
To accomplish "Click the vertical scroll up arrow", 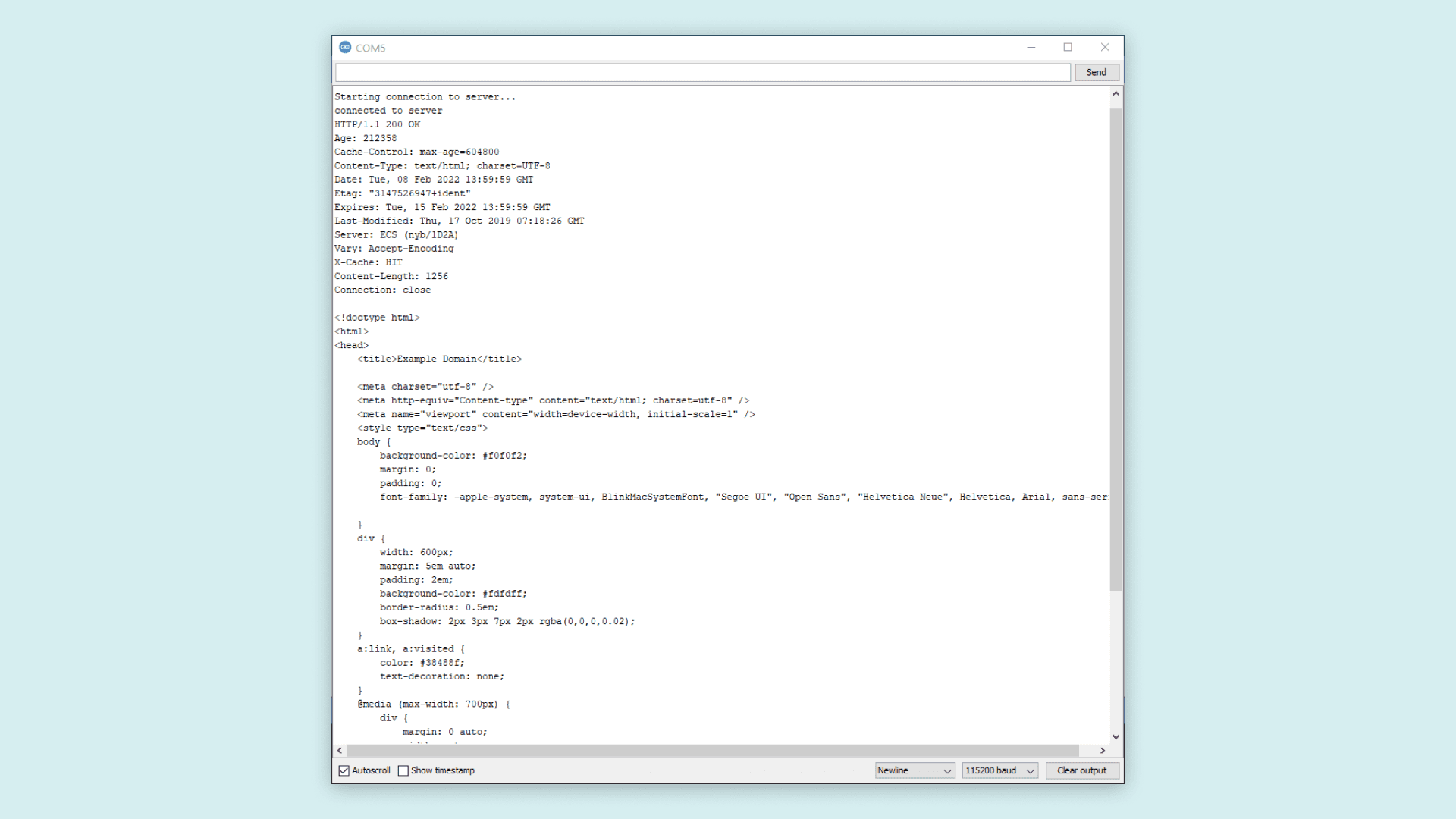I will point(1116,94).
